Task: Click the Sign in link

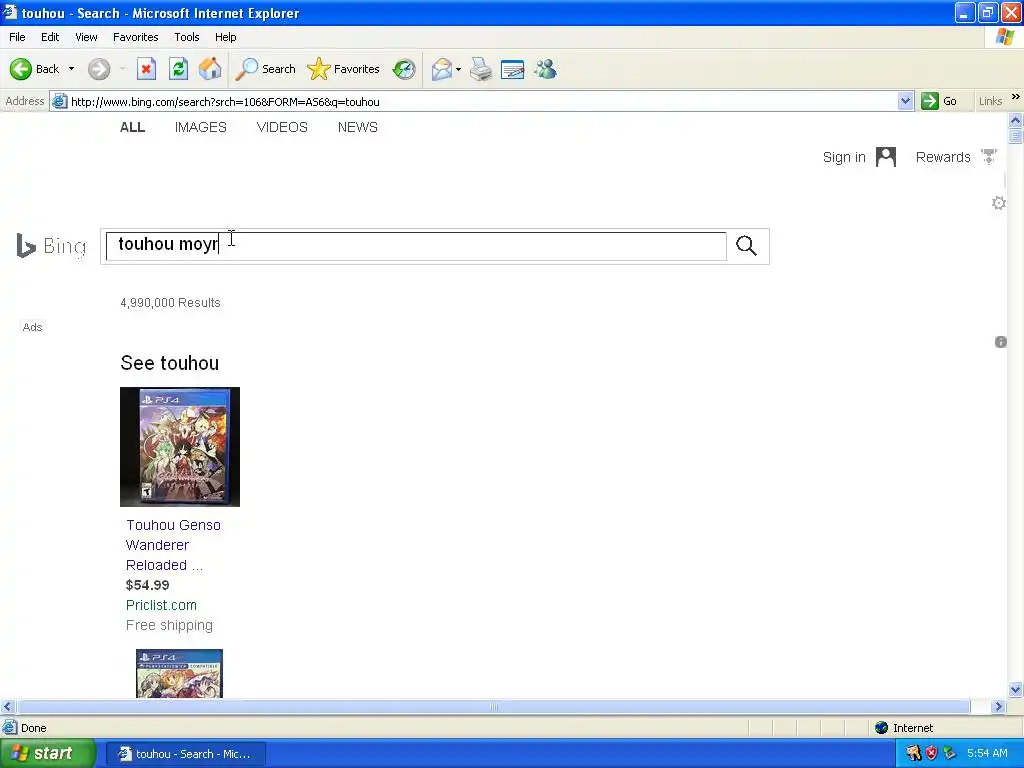Action: [844, 157]
